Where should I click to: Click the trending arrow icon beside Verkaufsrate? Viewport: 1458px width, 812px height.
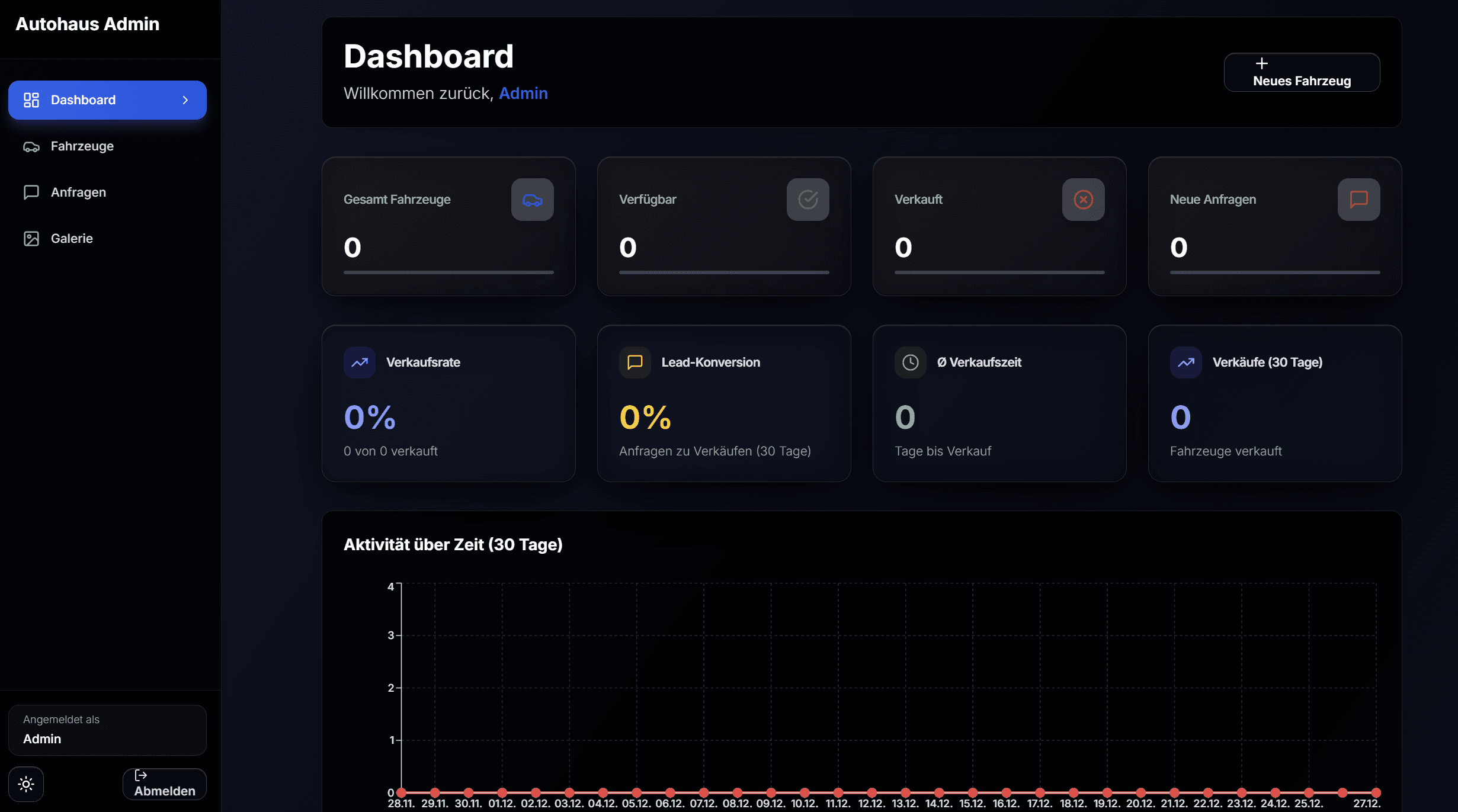click(360, 362)
